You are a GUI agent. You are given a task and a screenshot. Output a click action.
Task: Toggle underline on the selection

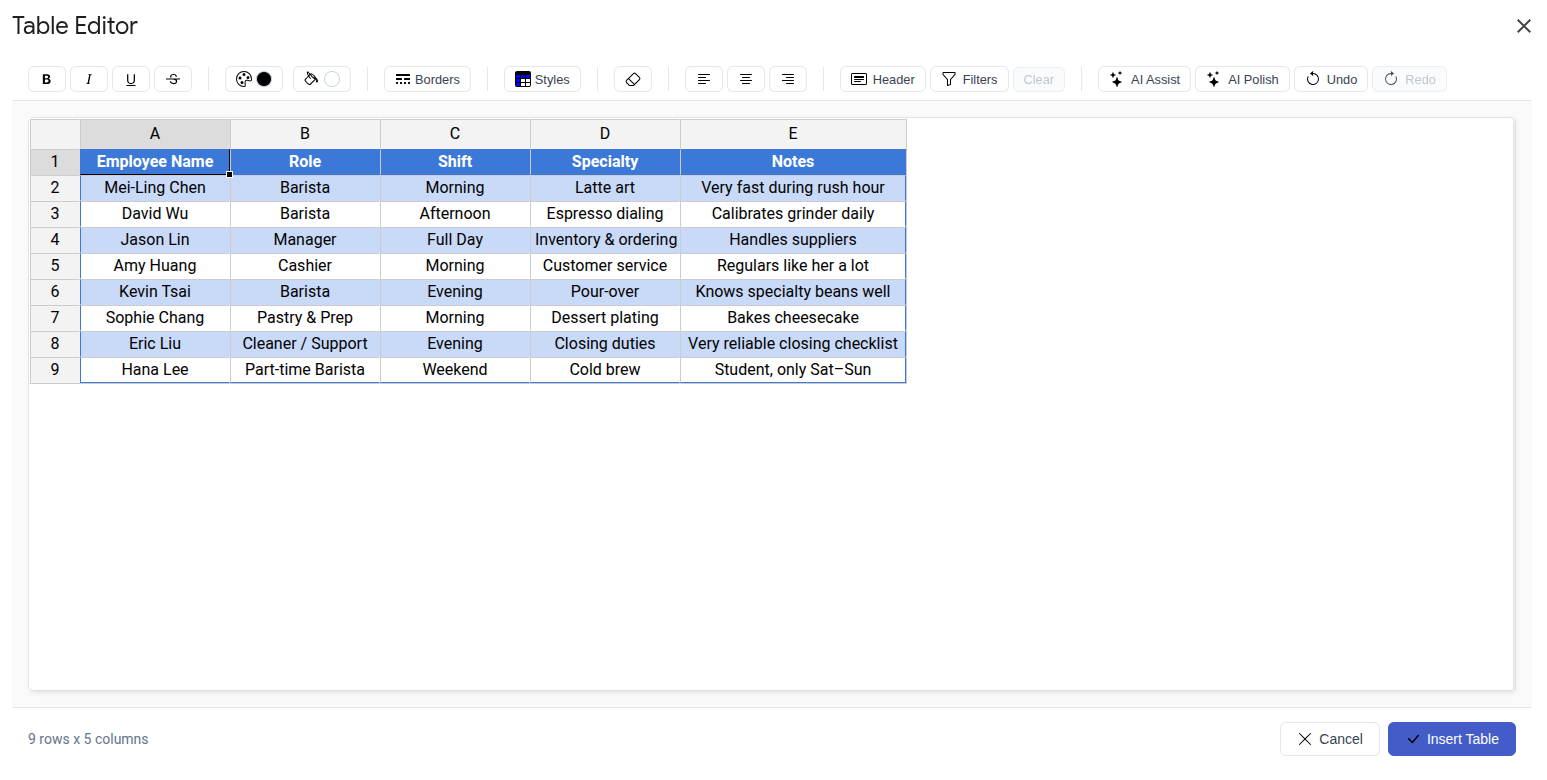(x=130, y=79)
